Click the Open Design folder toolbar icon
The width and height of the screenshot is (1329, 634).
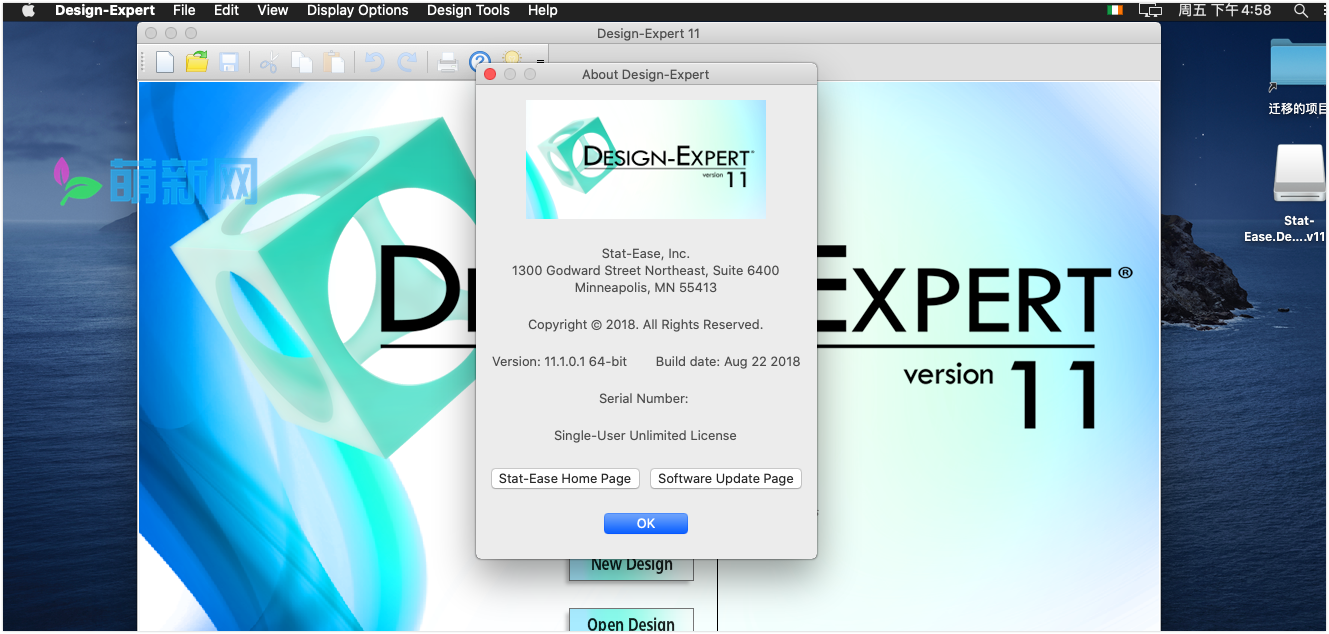point(197,62)
